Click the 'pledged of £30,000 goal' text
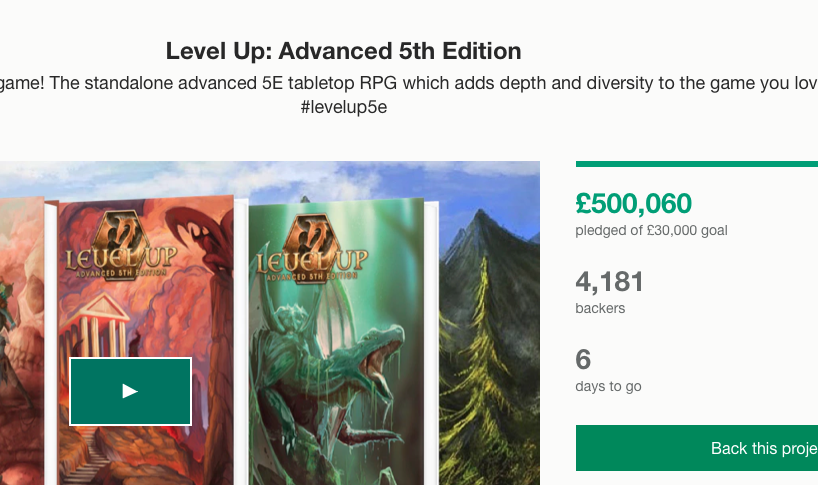Viewport: 818px width, 485px height. (x=651, y=231)
